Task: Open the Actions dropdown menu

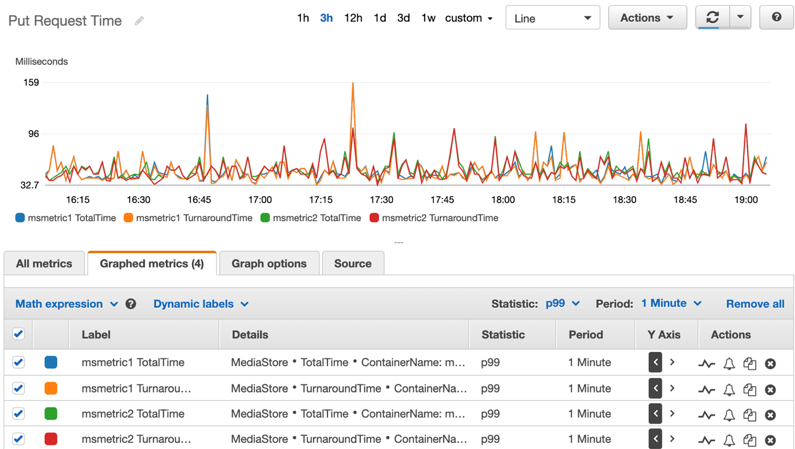Action: (647, 18)
